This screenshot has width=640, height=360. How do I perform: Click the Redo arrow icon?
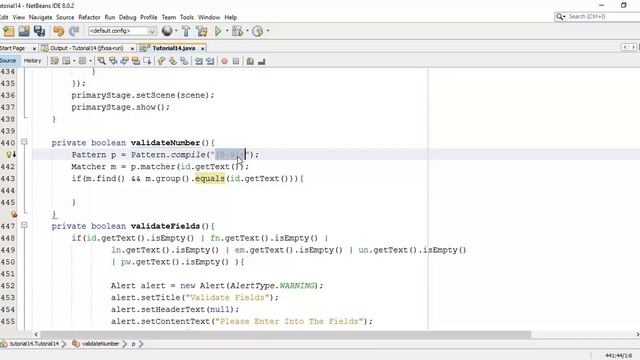[x=74, y=31]
